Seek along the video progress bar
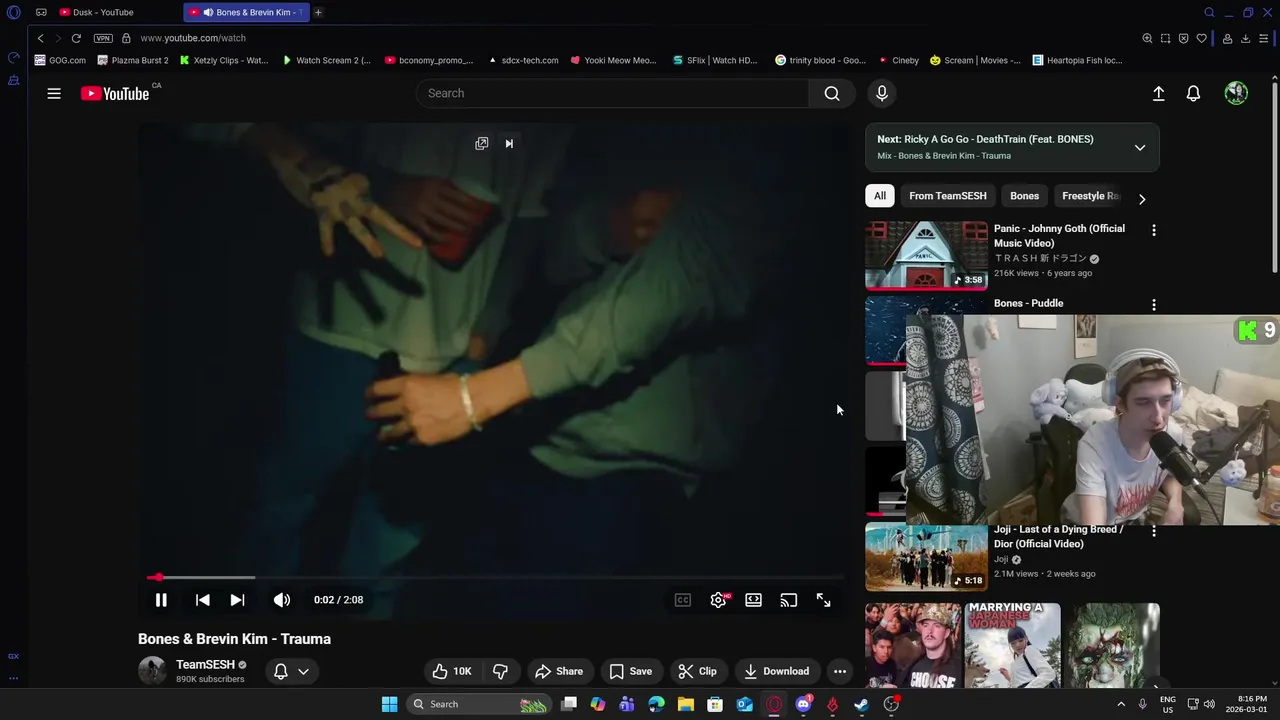Viewport: 1280px width, 720px height. tap(495, 577)
